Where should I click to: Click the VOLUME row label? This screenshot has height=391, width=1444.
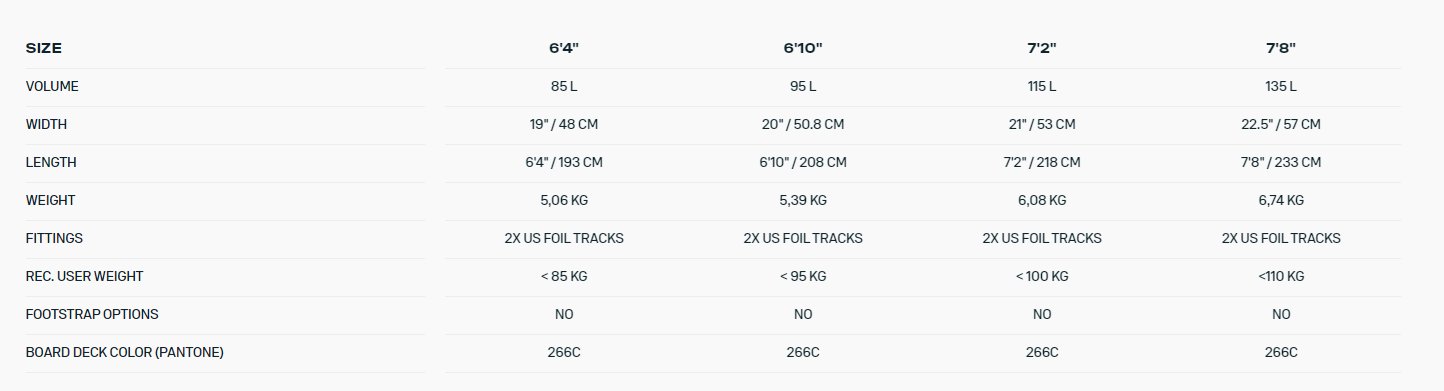52,87
